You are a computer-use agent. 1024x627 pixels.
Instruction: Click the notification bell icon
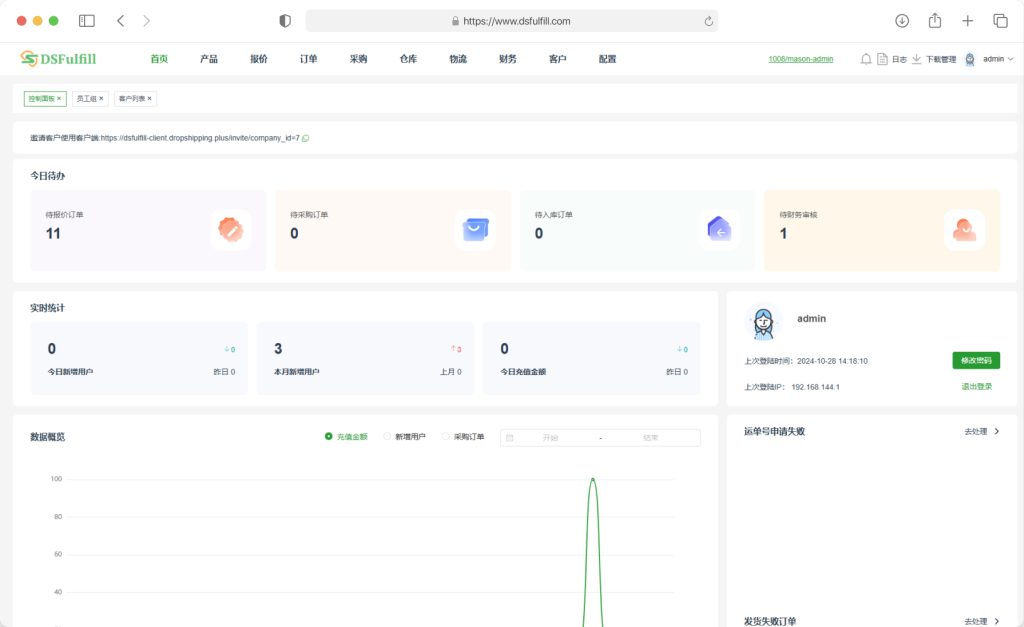coord(866,59)
